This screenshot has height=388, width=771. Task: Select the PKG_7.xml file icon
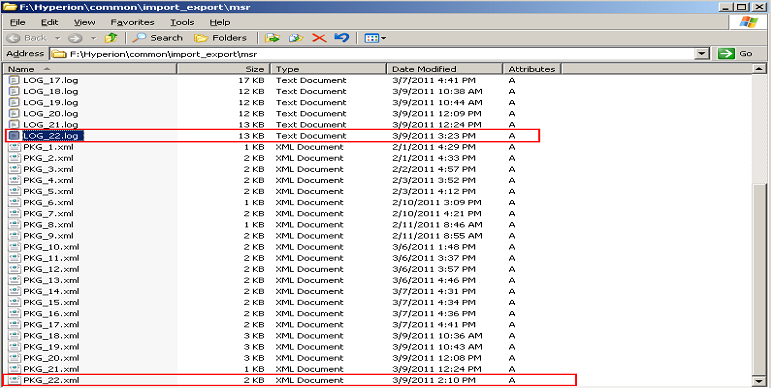click(x=14, y=213)
